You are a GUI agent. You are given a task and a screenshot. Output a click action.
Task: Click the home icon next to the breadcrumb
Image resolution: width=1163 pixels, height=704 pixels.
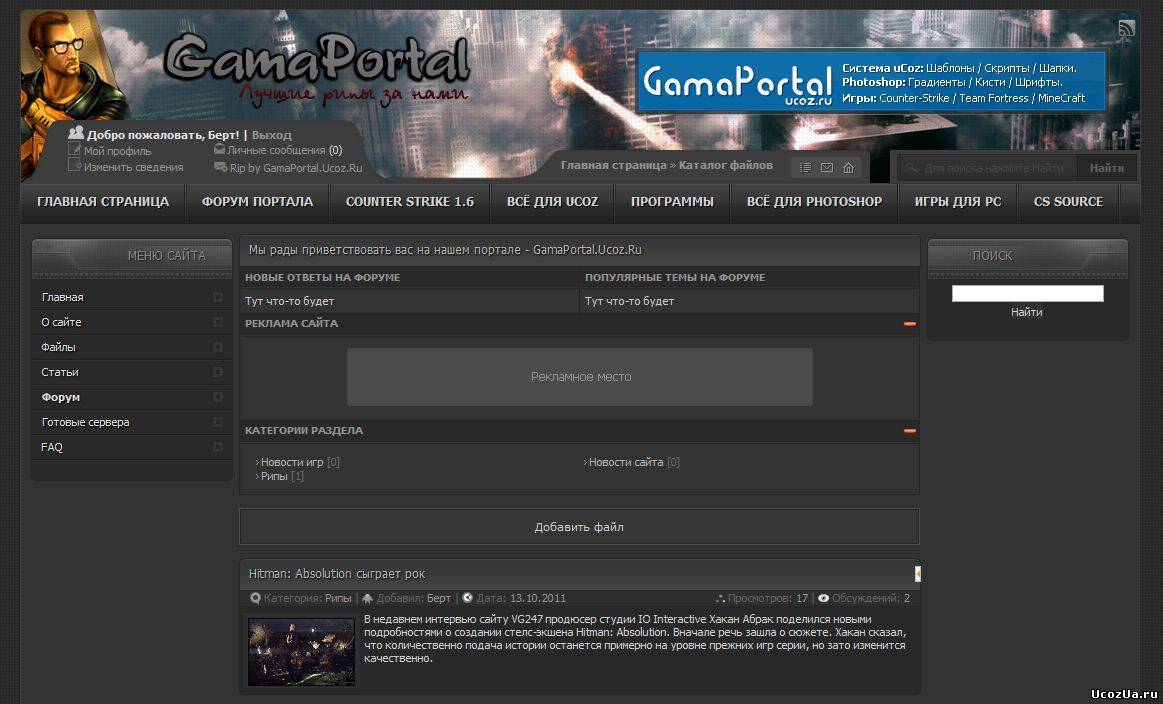[x=849, y=168]
